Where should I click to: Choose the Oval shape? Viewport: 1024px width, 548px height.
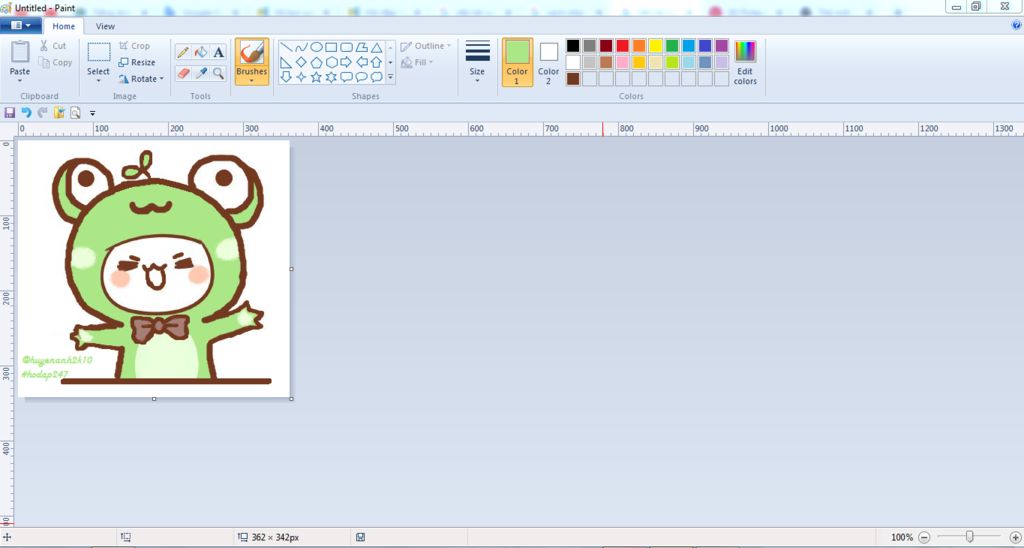tap(316, 48)
